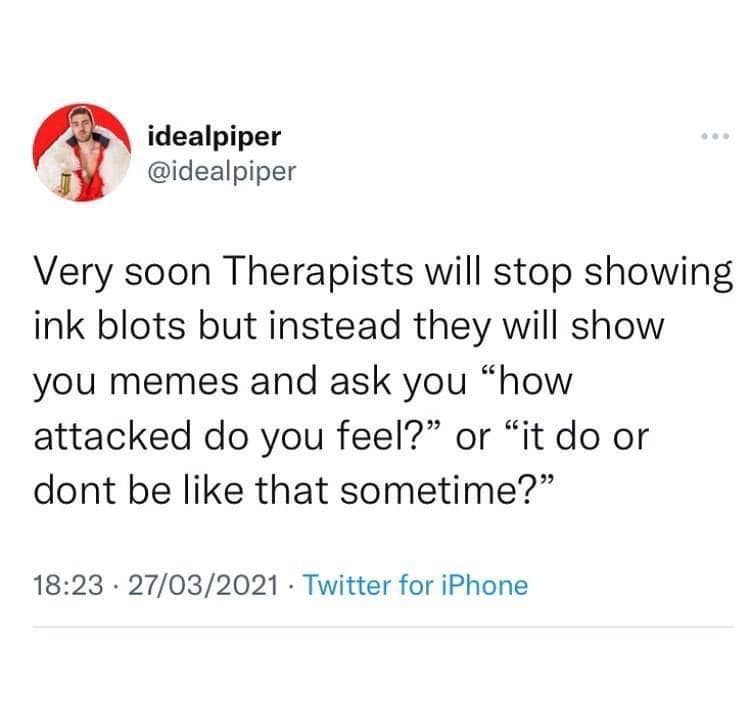Open the bold idealpiper display name

pos(214,137)
